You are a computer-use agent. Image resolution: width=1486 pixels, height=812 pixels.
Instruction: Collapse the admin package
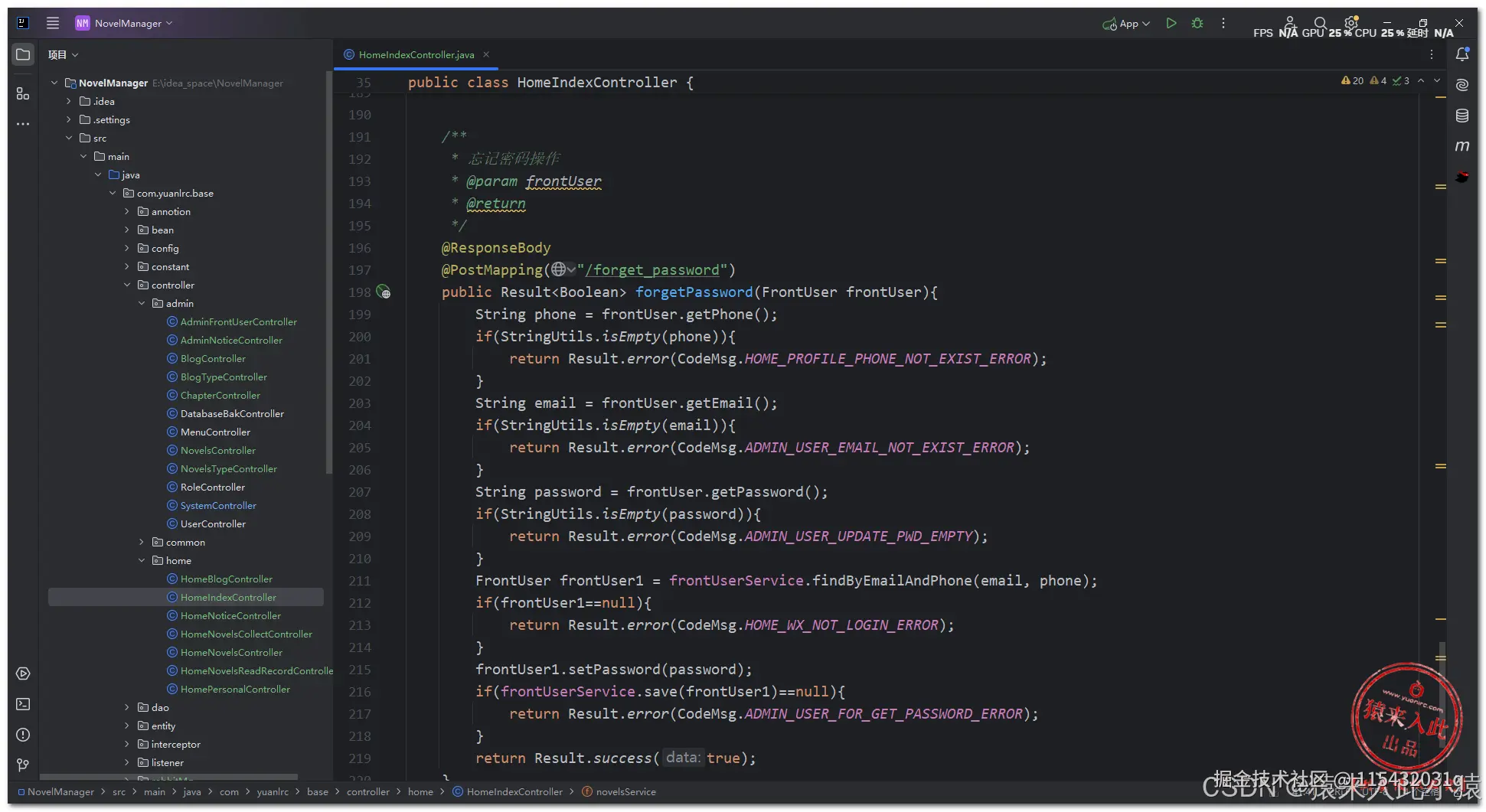tap(142, 303)
